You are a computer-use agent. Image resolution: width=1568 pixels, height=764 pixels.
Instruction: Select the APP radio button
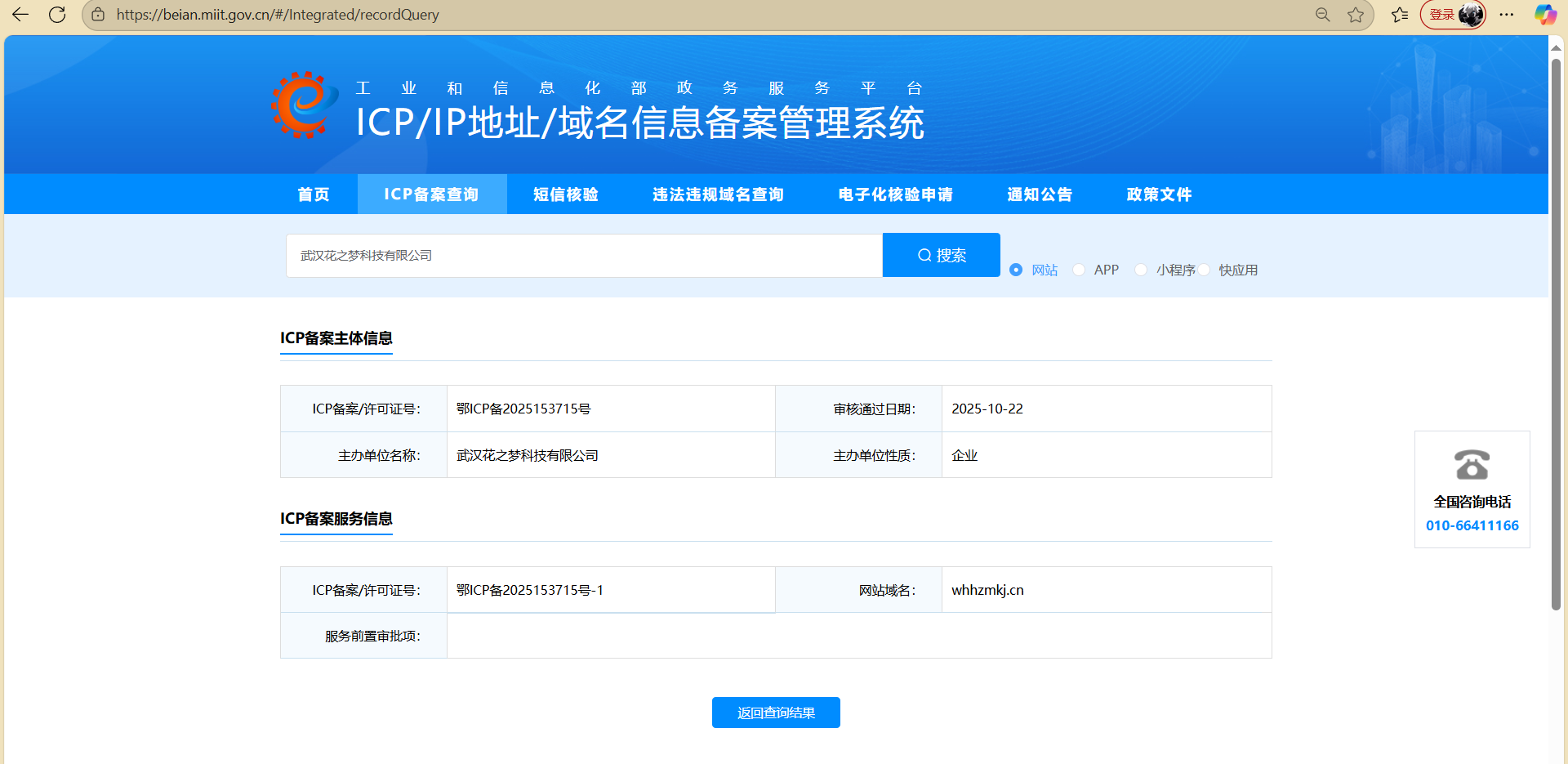(1079, 270)
